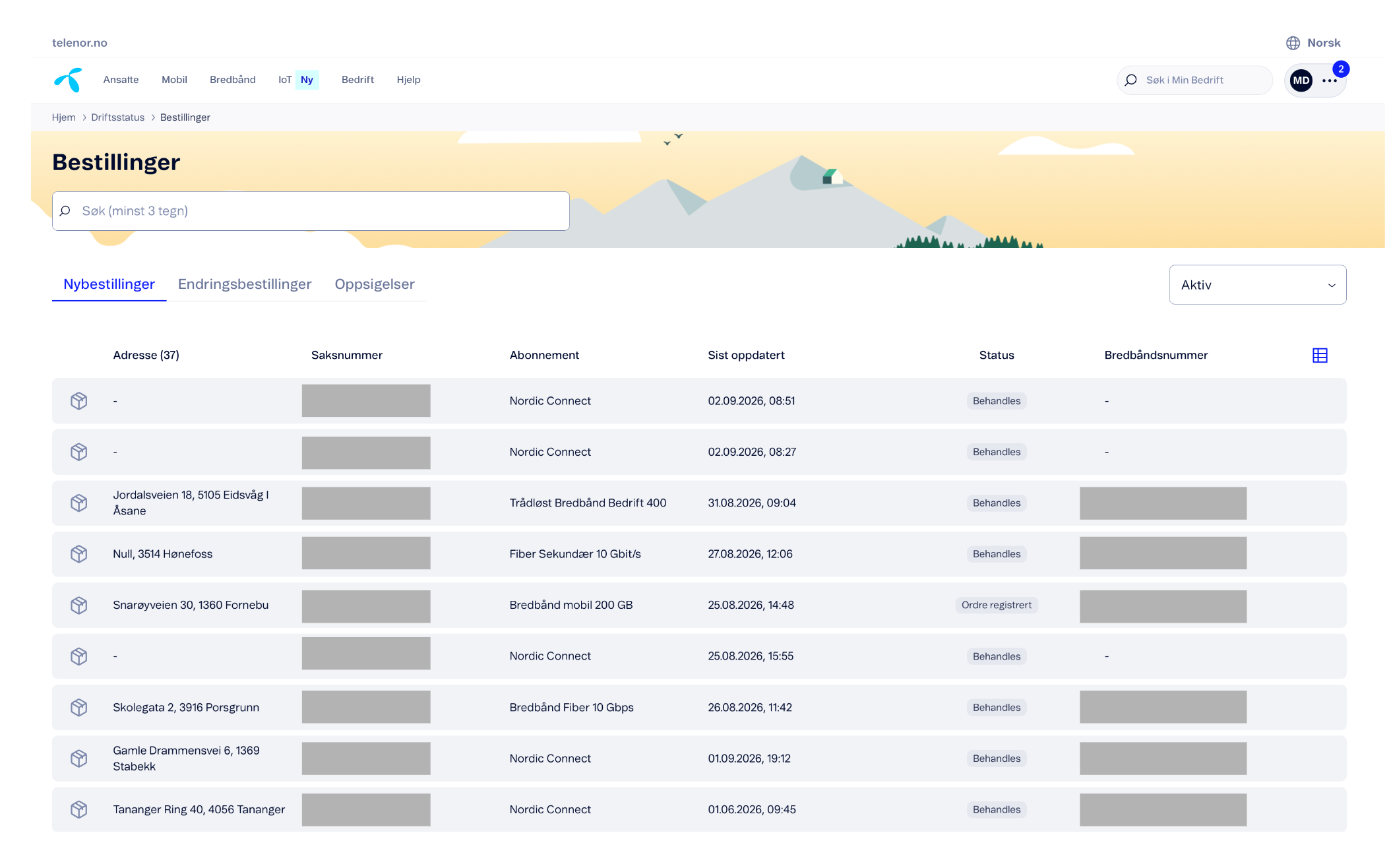Select the Nybestillinger tab
The image size is (1389, 868).
tap(109, 284)
